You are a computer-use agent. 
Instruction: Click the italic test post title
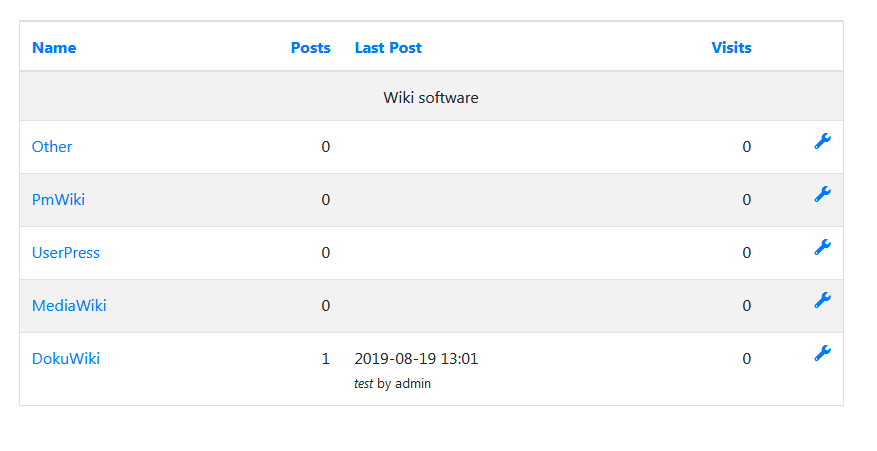pyautogui.click(x=364, y=384)
